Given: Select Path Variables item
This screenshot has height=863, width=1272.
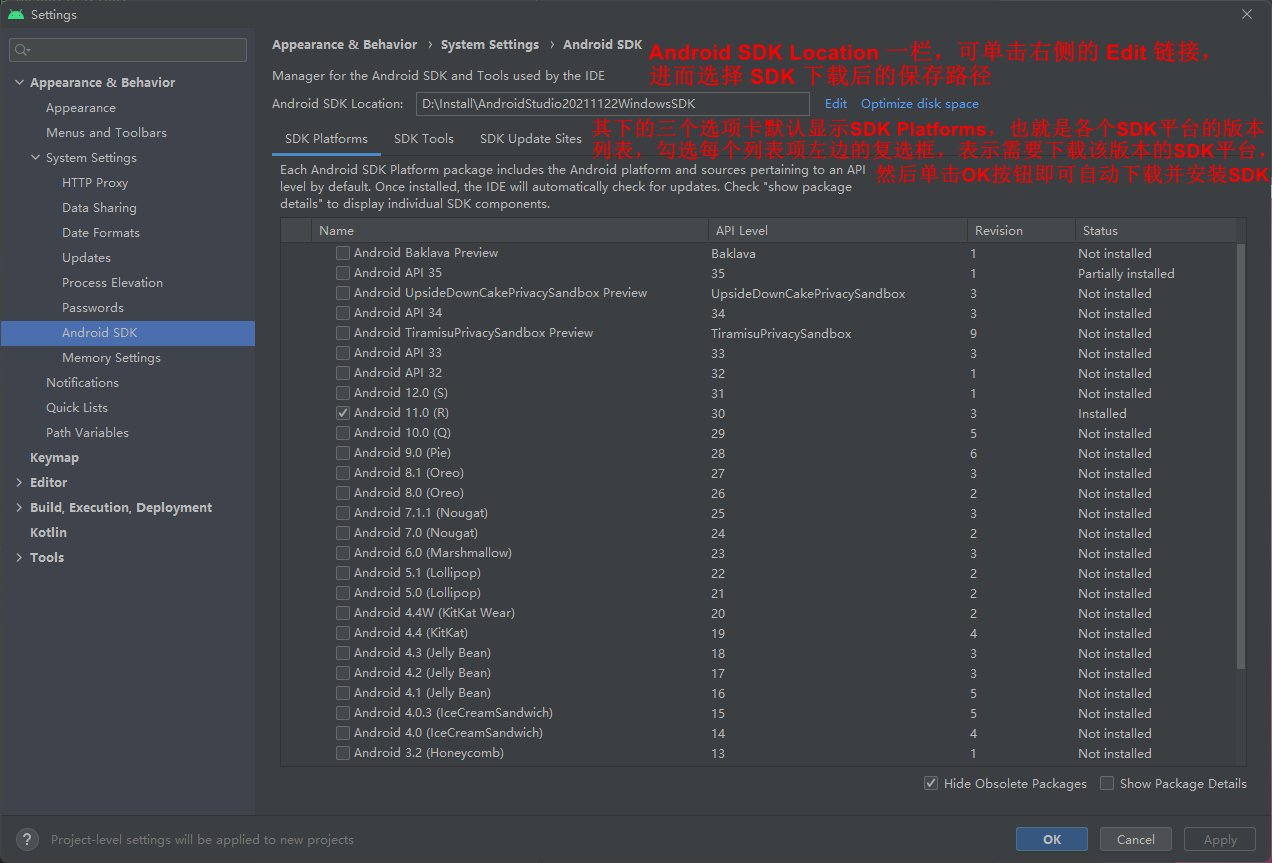Looking at the screenshot, I should point(87,433).
